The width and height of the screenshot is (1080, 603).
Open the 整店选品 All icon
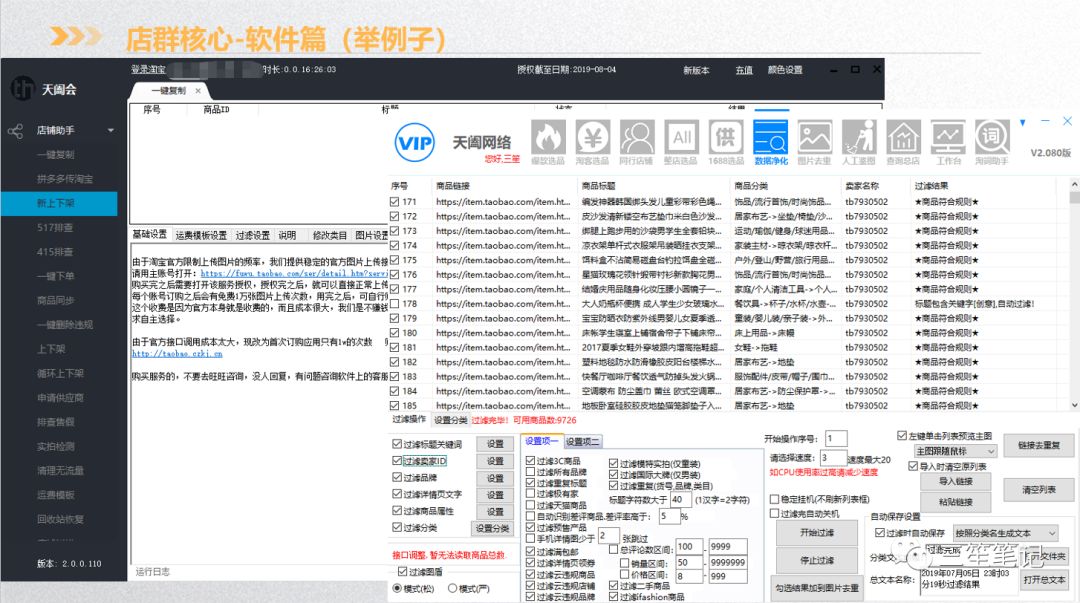point(681,137)
